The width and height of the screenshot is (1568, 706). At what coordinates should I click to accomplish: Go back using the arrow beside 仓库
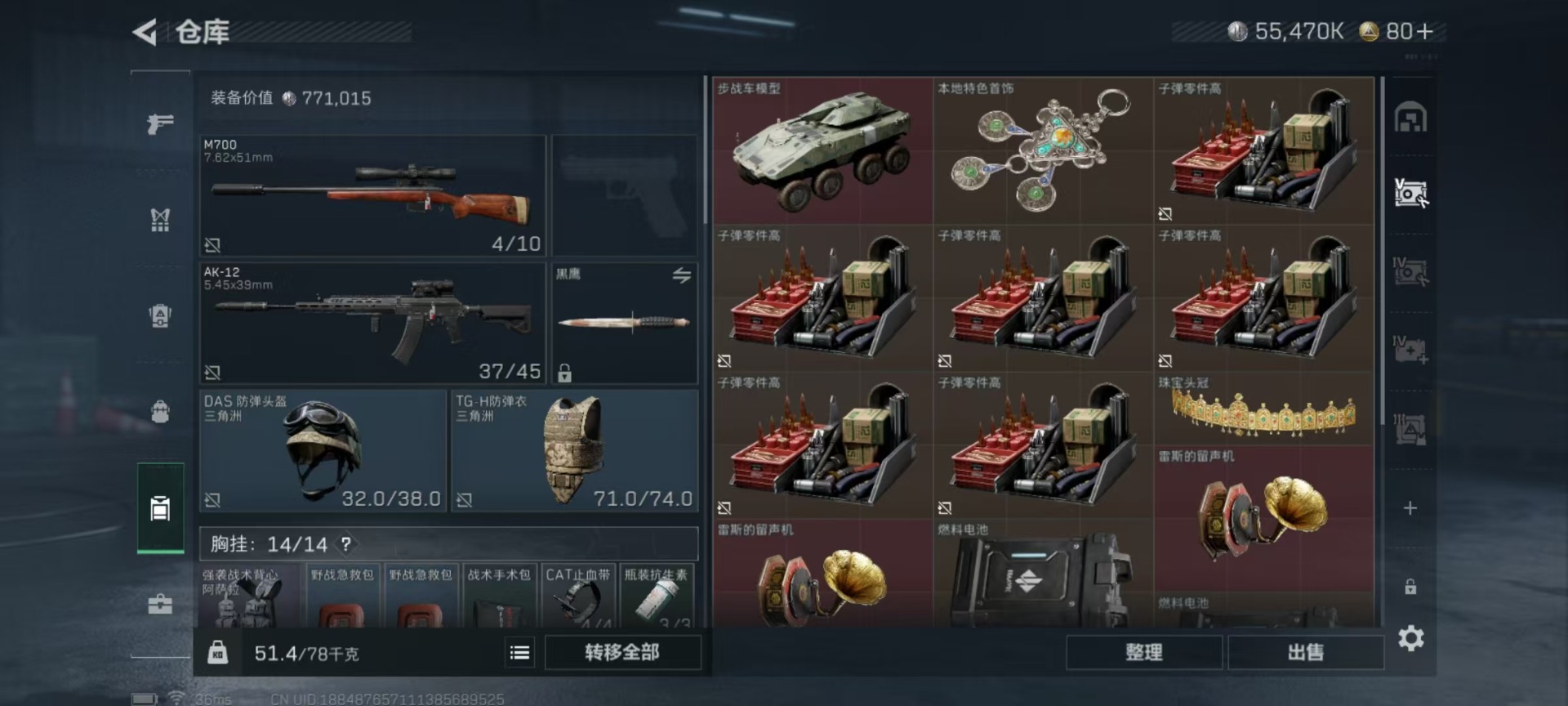point(145,33)
